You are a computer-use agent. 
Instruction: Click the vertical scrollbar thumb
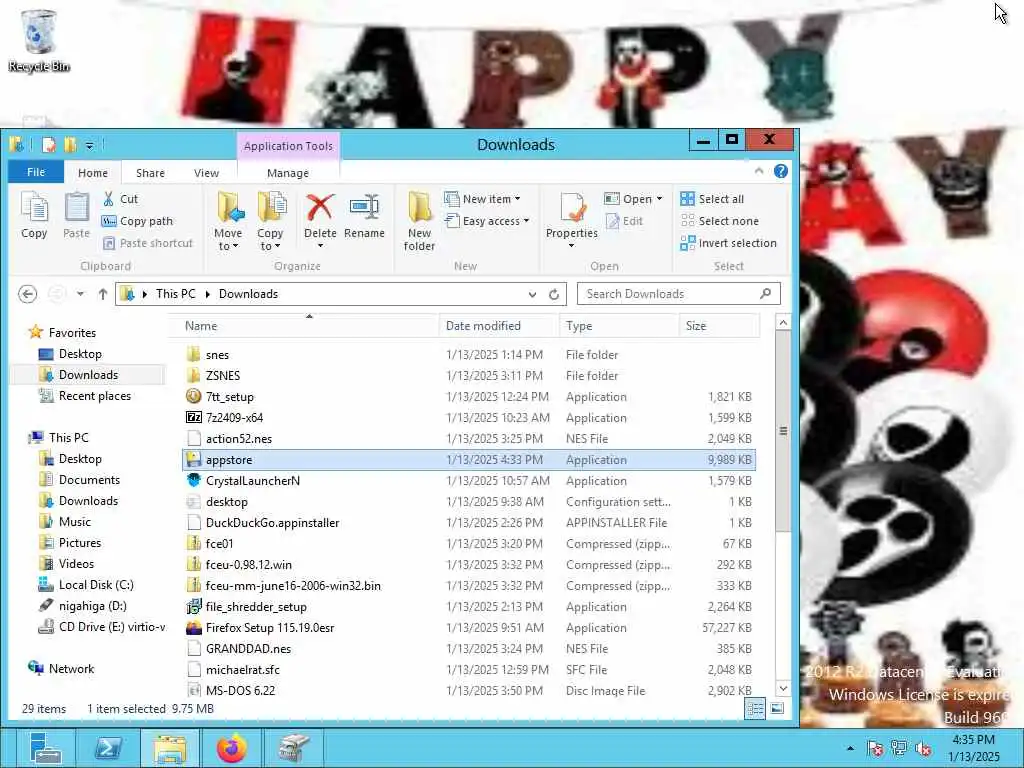click(x=783, y=431)
